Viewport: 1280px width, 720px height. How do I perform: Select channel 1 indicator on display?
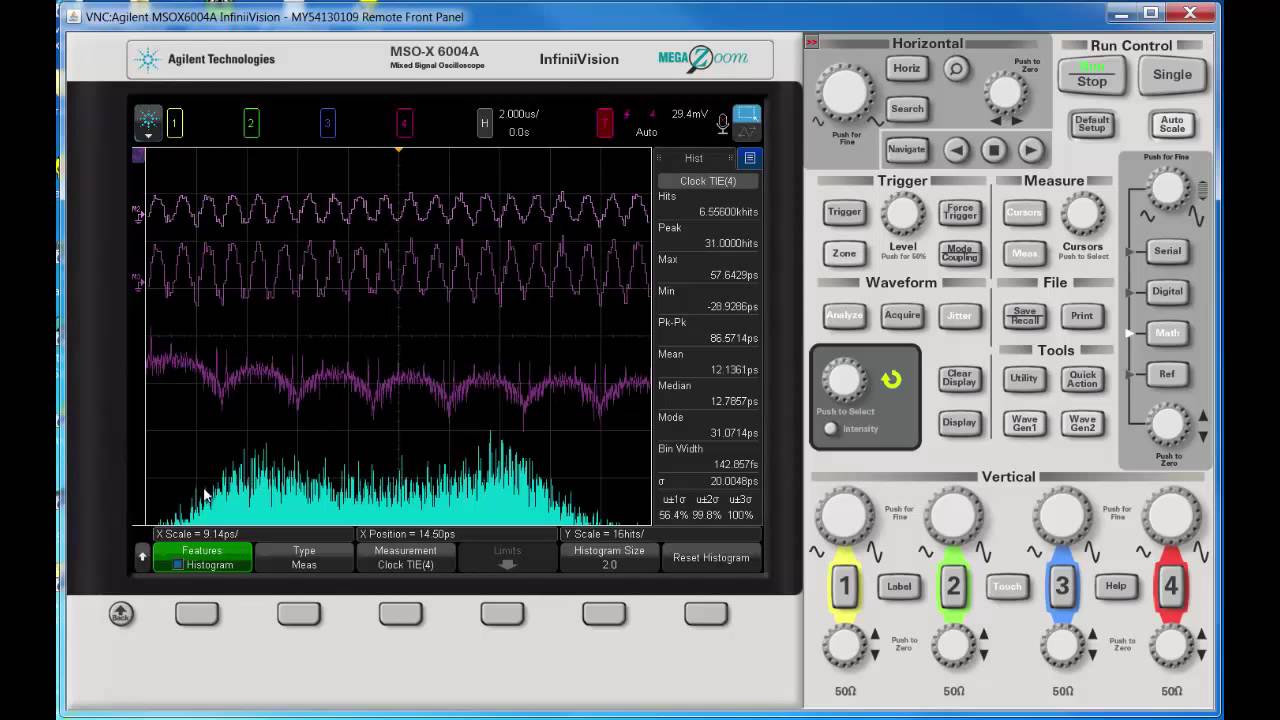coord(174,123)
